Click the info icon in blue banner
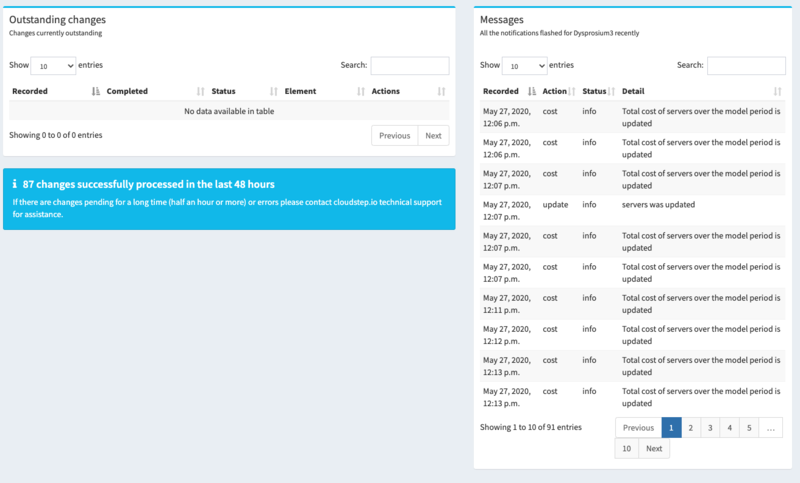Image resolution: width=800 pixels, height=483 pixels. [15, 184]
